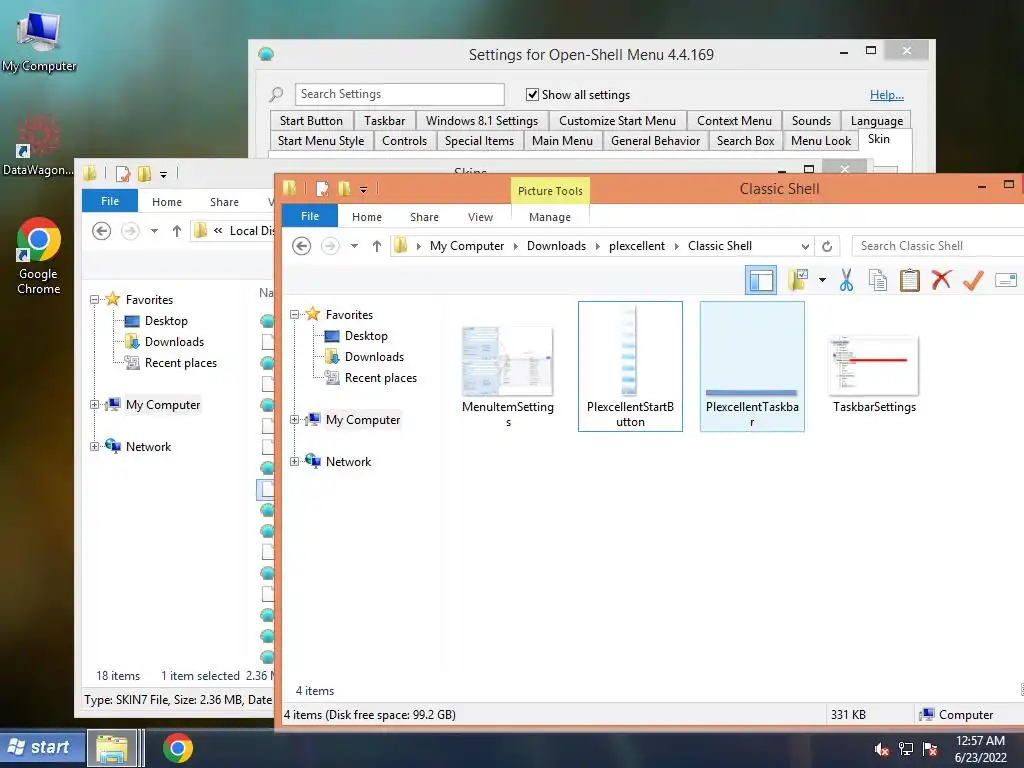Select the DataWagon desktop shortcut
The image size is (1024, 768).
pyautogui.click(x=39, y=146)
